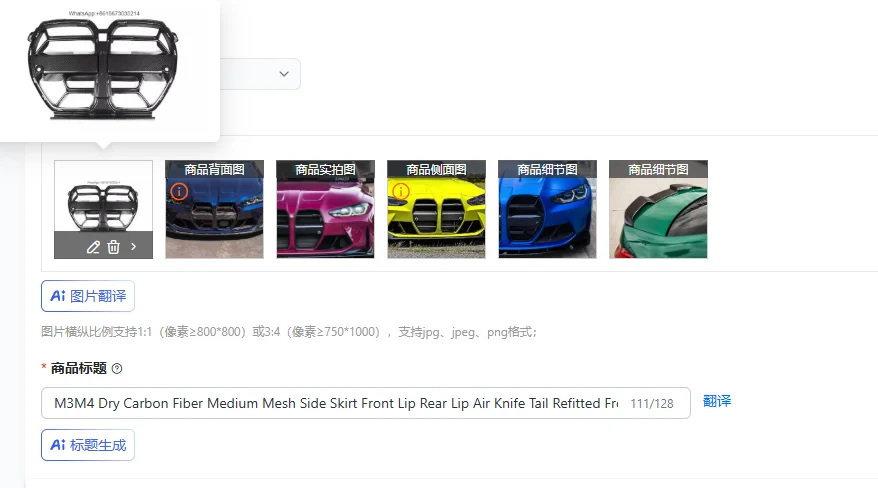Focus the 商品标题 input field
878x488 pixels.
pyautogui.click(x=366, y=403)
